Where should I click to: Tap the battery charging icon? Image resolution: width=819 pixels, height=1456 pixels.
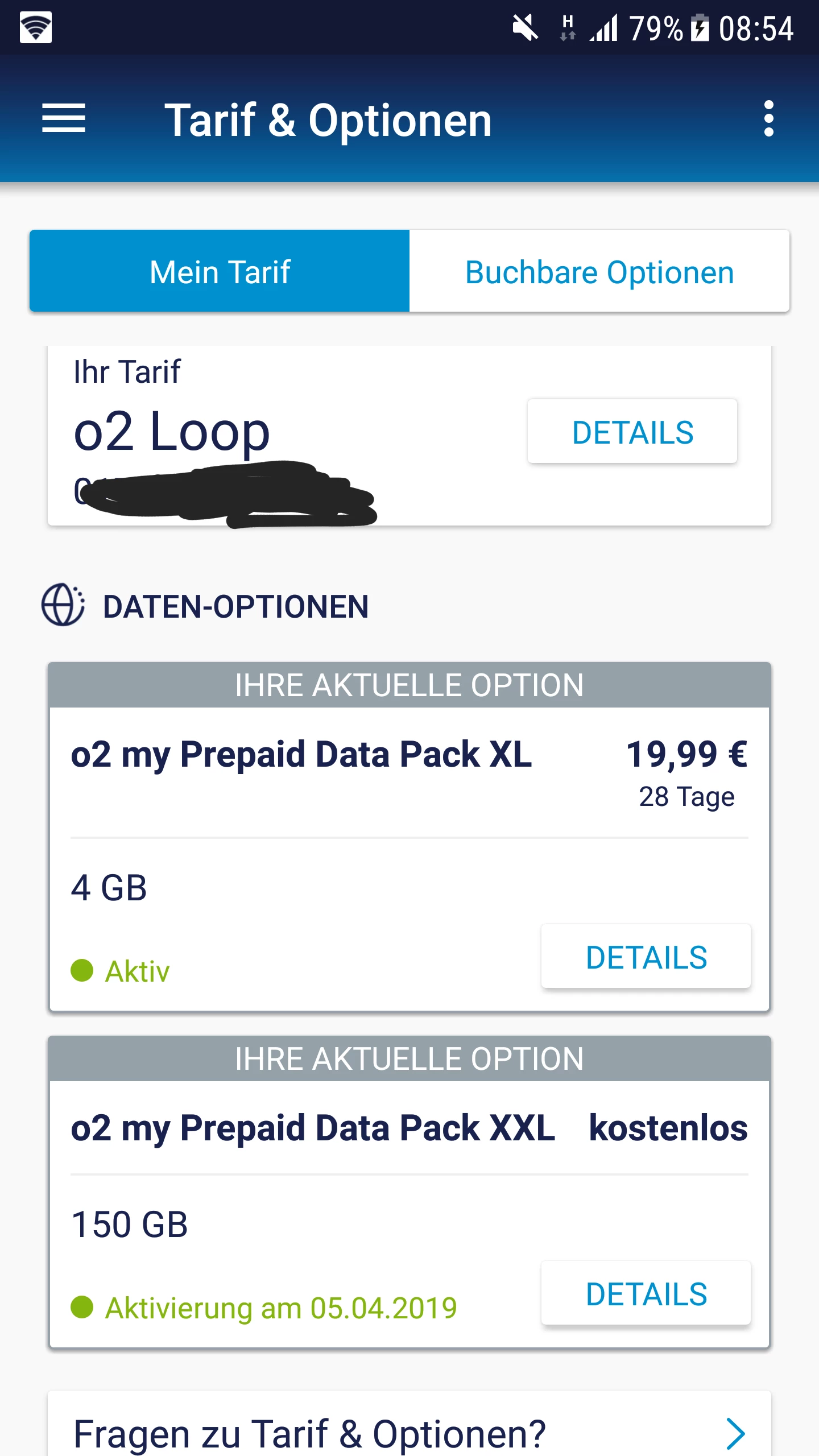pyautogui.click(x=700, y=28)
